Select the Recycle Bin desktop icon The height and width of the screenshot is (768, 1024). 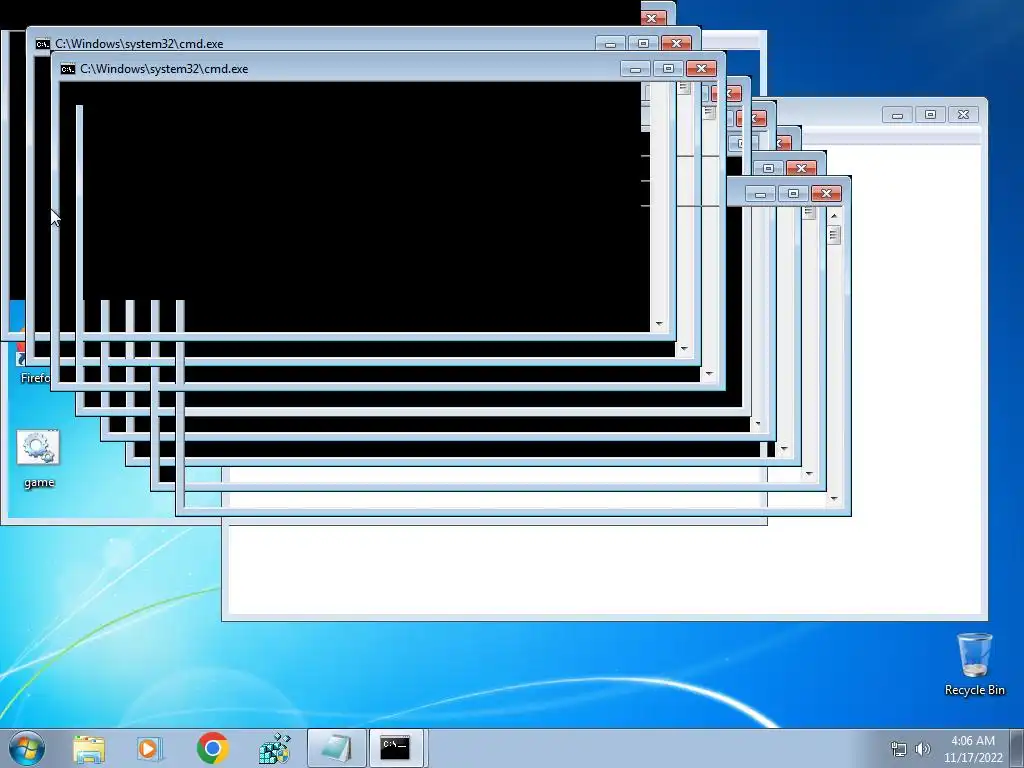click(x=974, y=664)
